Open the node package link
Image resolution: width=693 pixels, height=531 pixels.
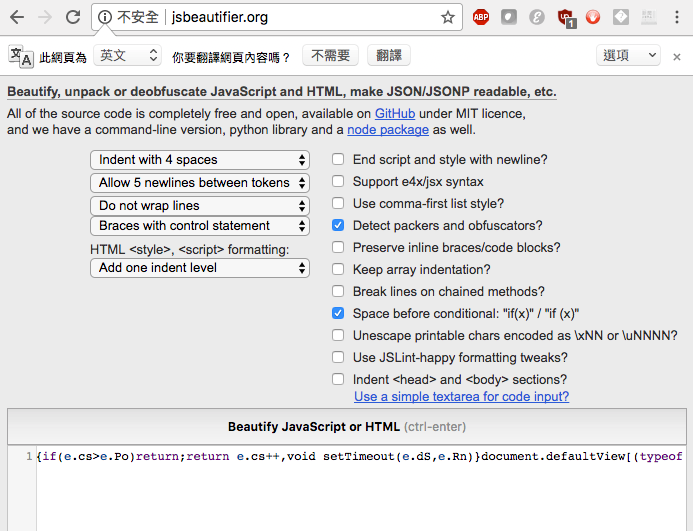point(388,130)
